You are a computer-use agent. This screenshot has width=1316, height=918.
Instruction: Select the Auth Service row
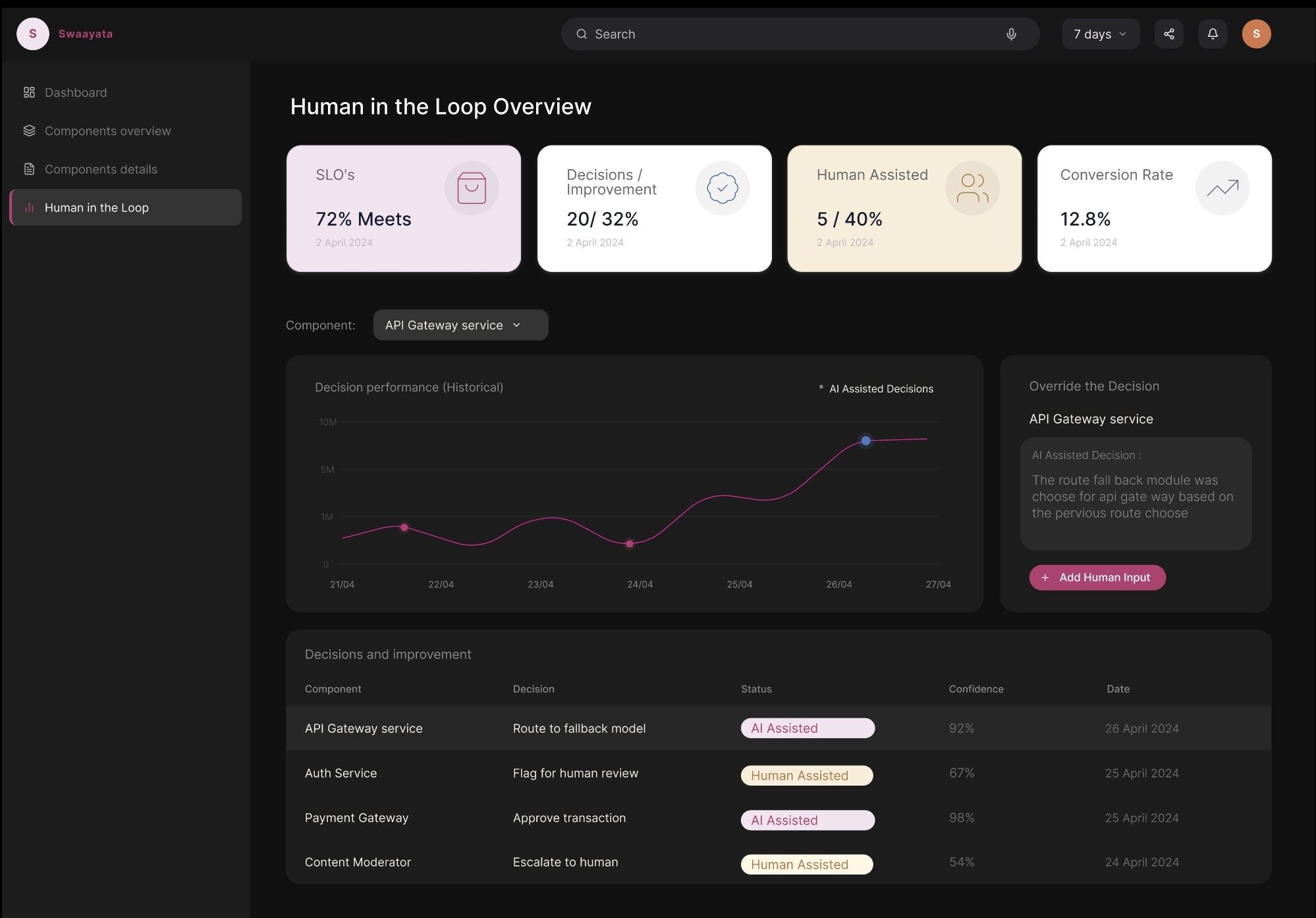point(779,773)
